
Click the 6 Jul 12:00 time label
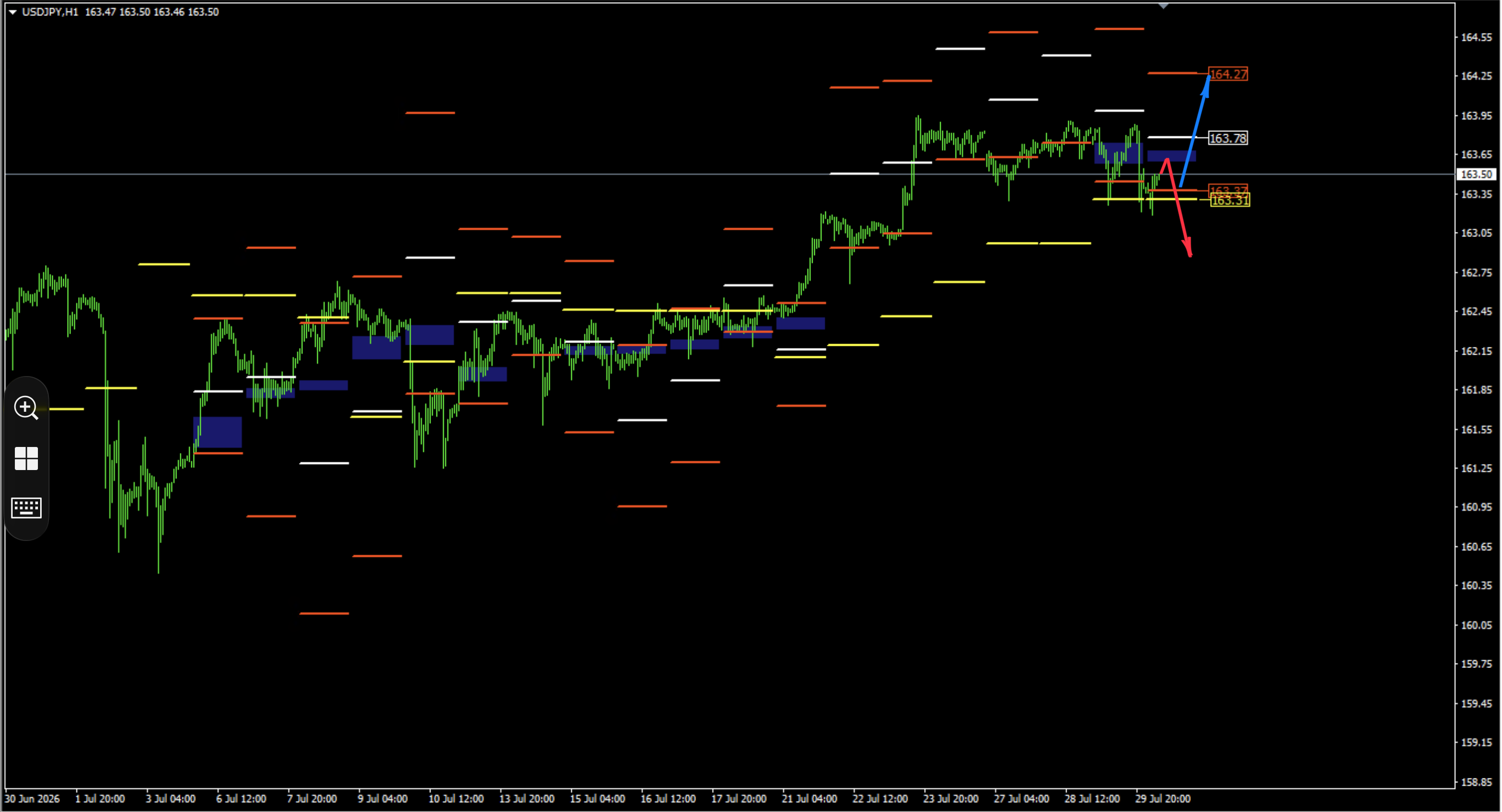(241, 799)
